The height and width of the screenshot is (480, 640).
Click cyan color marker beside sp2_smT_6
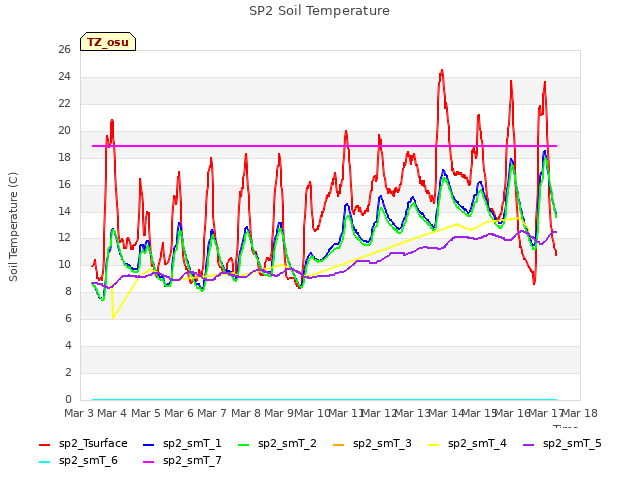point(44,462)
